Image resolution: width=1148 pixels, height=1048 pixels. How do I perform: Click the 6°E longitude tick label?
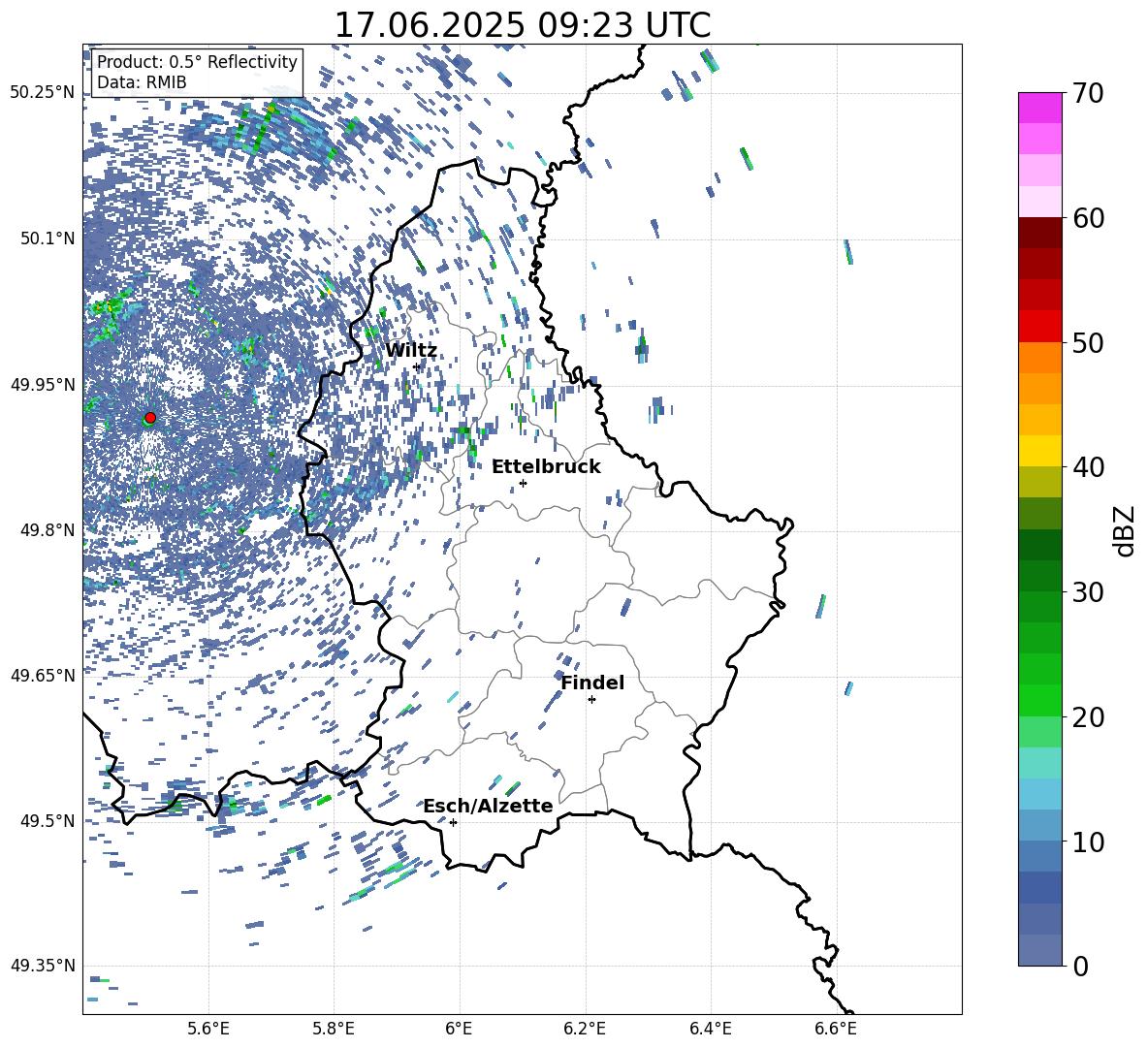459,1029
